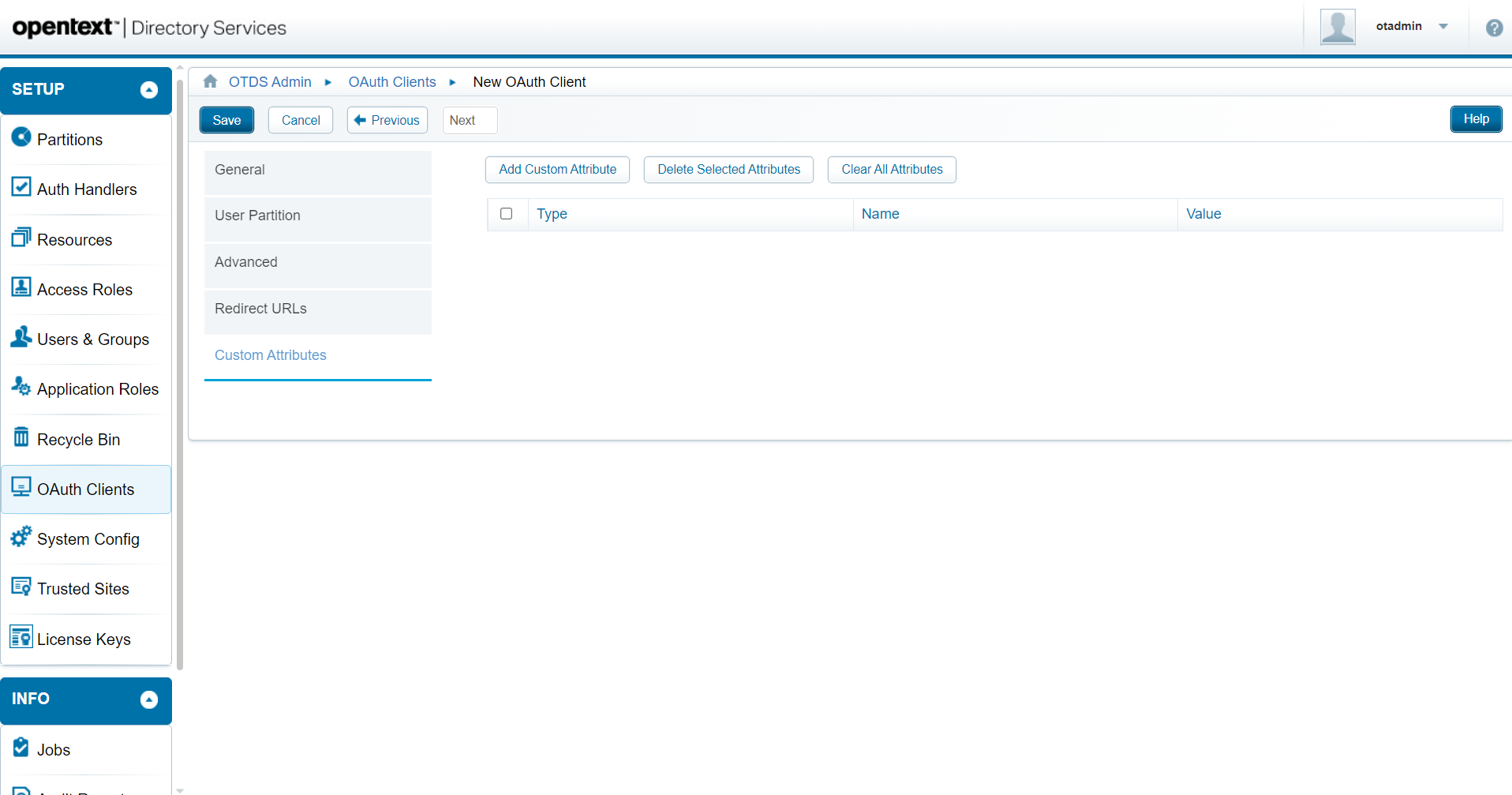Click the System Config gears icon

click(x=21, y=537)
